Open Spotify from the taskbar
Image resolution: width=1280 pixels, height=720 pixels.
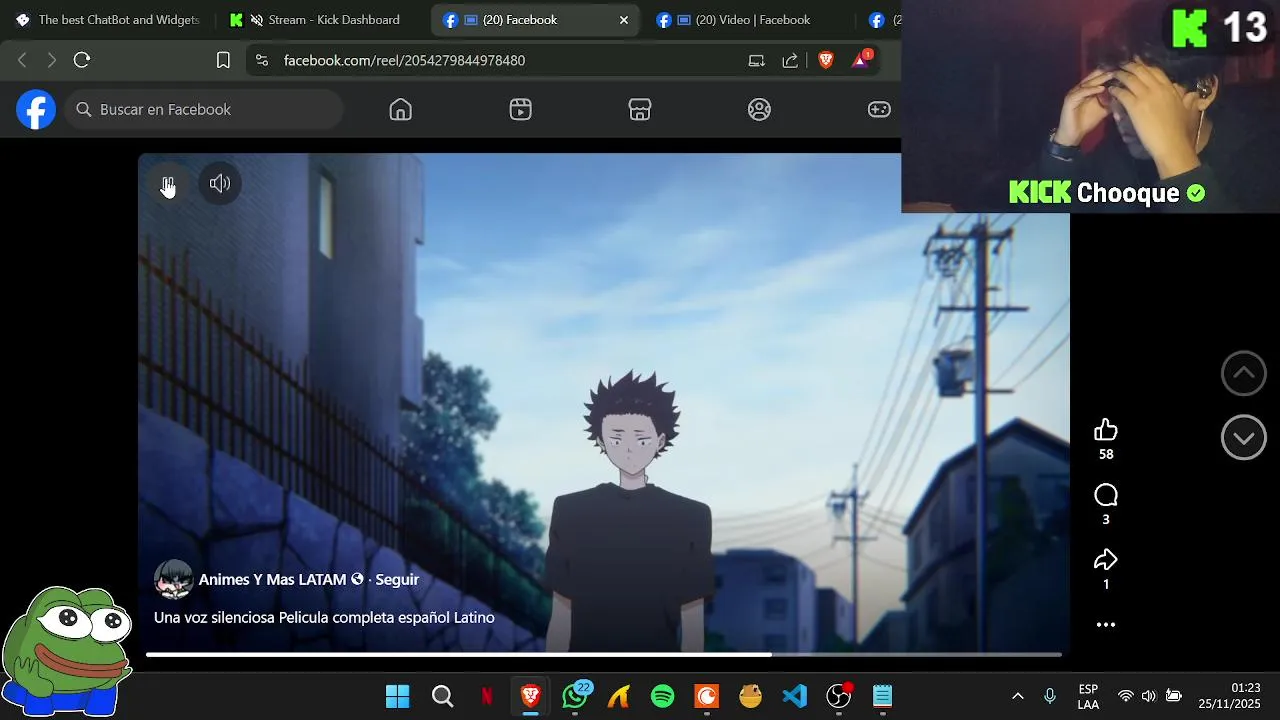tap(663, 696)
